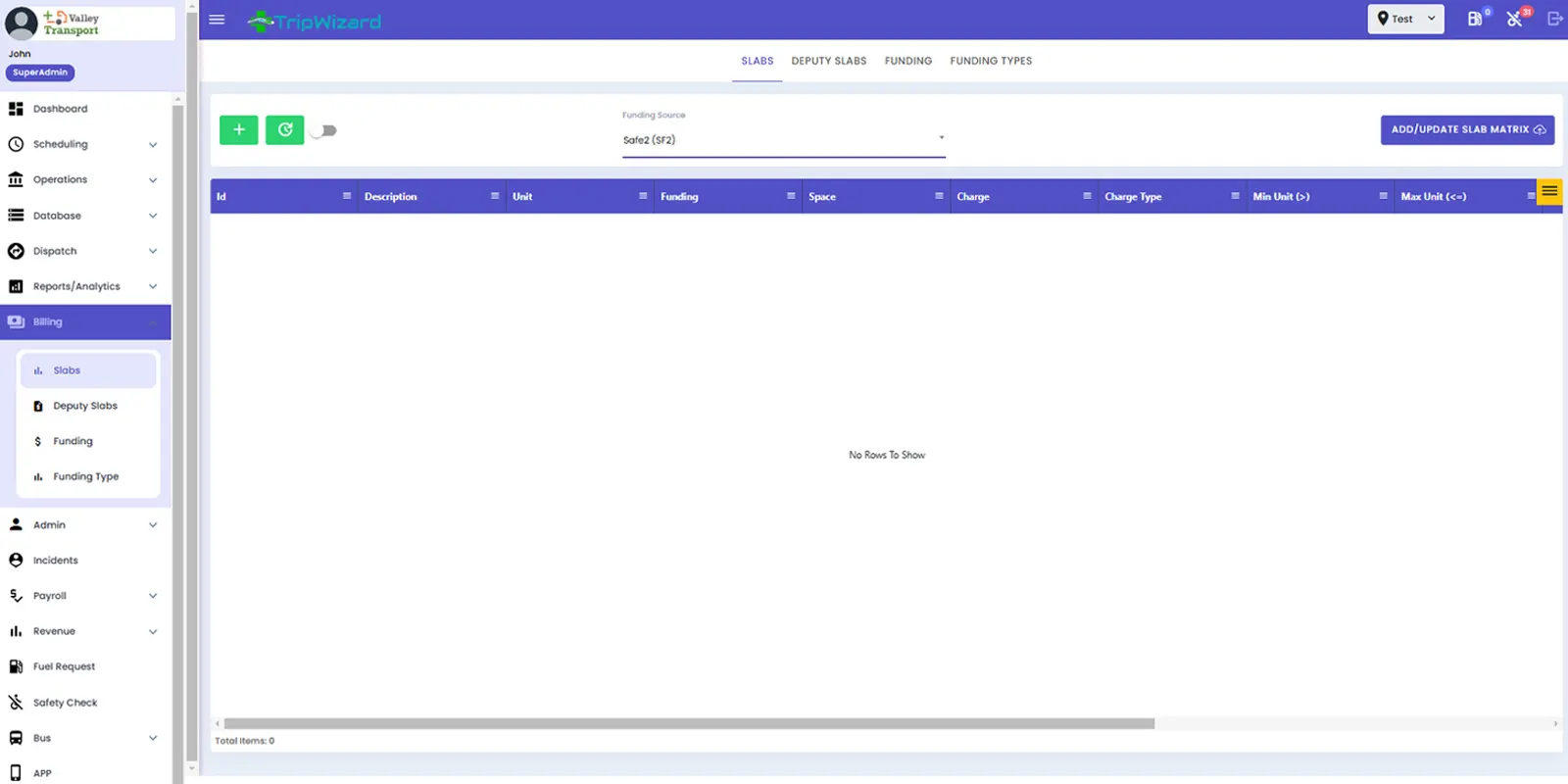Open the yellow column chooser menu icon

[x=1548, y=191]
